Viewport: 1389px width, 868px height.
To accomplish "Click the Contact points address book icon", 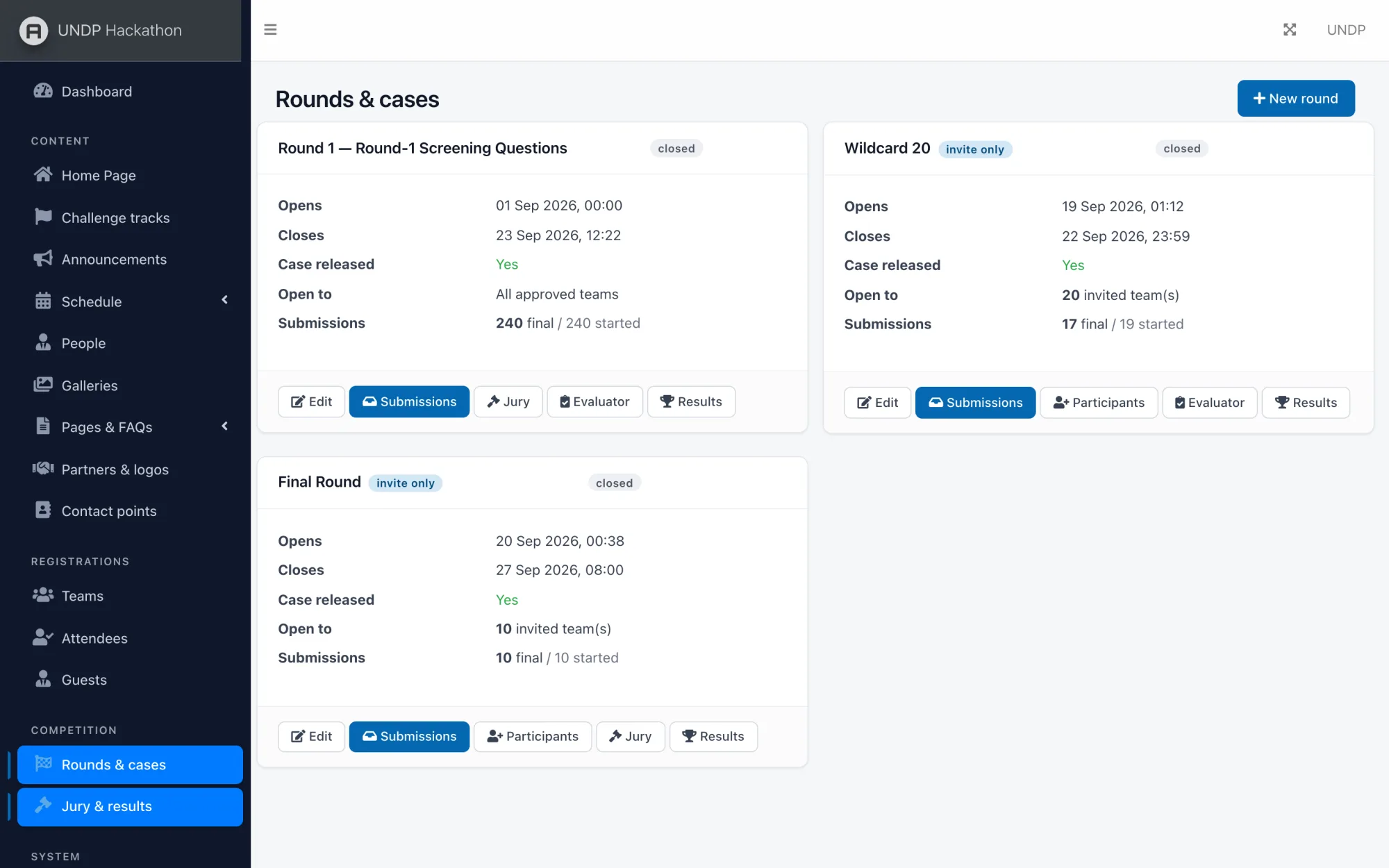I will point(43,510).
